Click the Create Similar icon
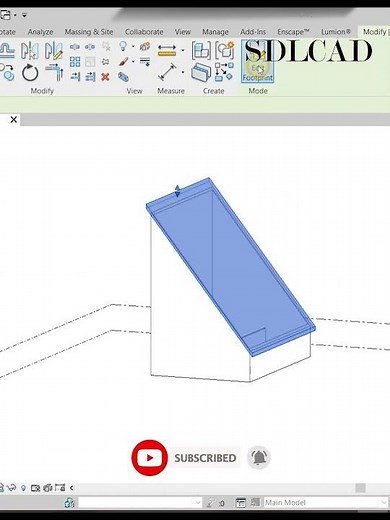Image resolution: width=390 pixels, height=520 pixels. [224, 72]
